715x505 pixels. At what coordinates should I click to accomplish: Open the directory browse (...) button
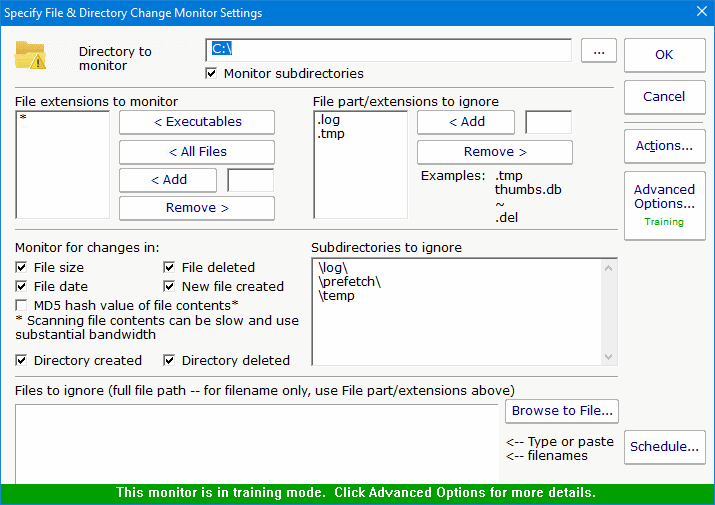(x=599, y=51)
